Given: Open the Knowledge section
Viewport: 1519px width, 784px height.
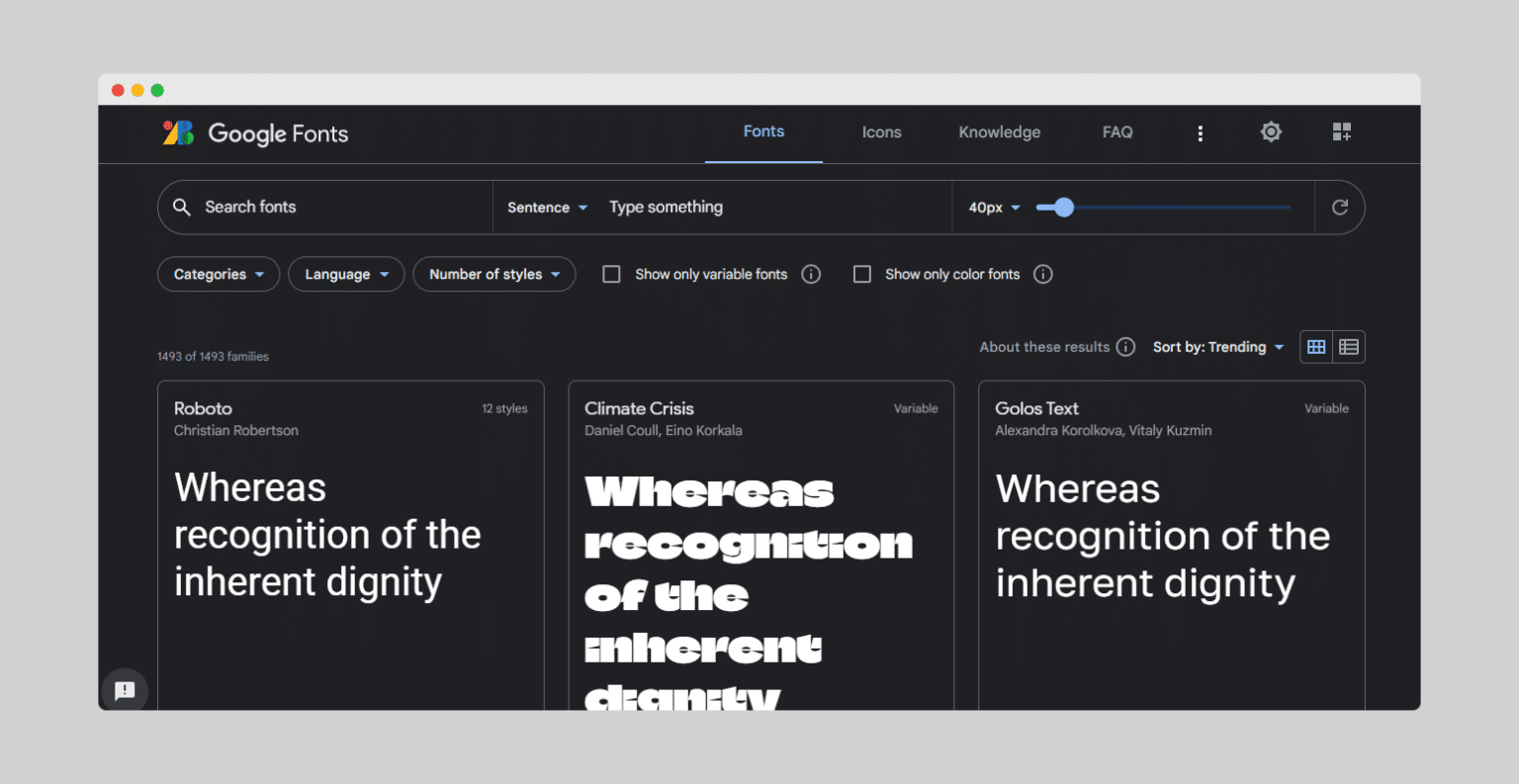Looking at the screenshot, I should pos(999,131).
